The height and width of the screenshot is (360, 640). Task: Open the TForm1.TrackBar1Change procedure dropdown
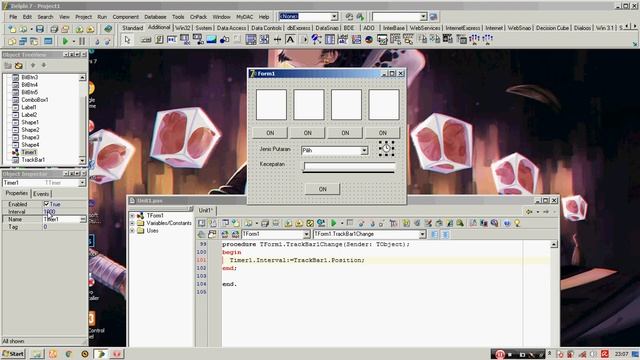tap(422, 234)
